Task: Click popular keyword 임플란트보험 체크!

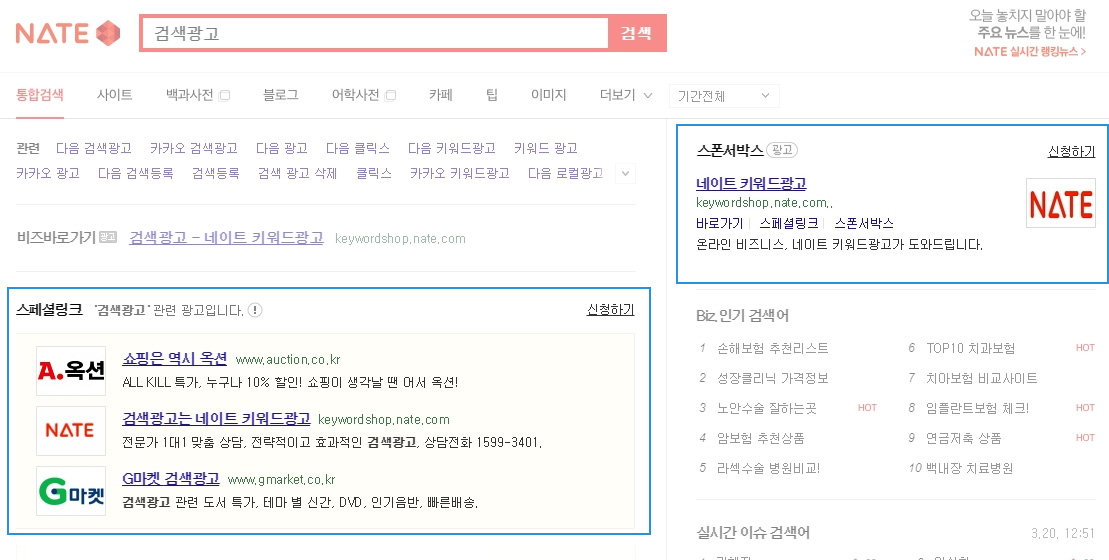Action: (x=977, y=409)
